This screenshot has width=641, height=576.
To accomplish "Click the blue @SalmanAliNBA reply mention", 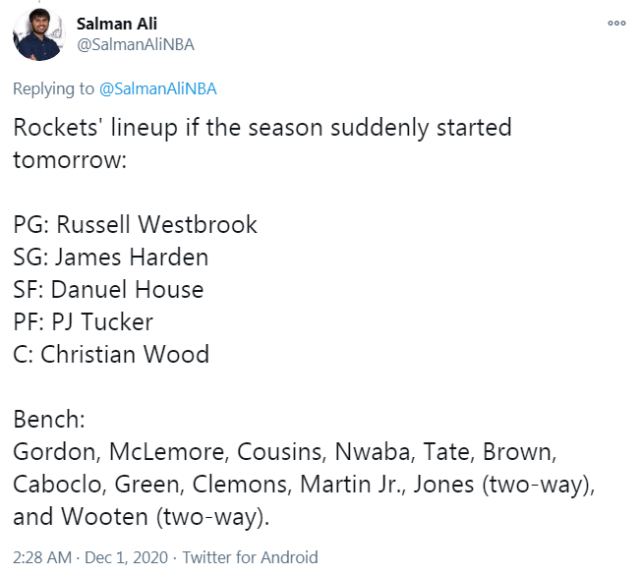I will (x=158, y=89).
